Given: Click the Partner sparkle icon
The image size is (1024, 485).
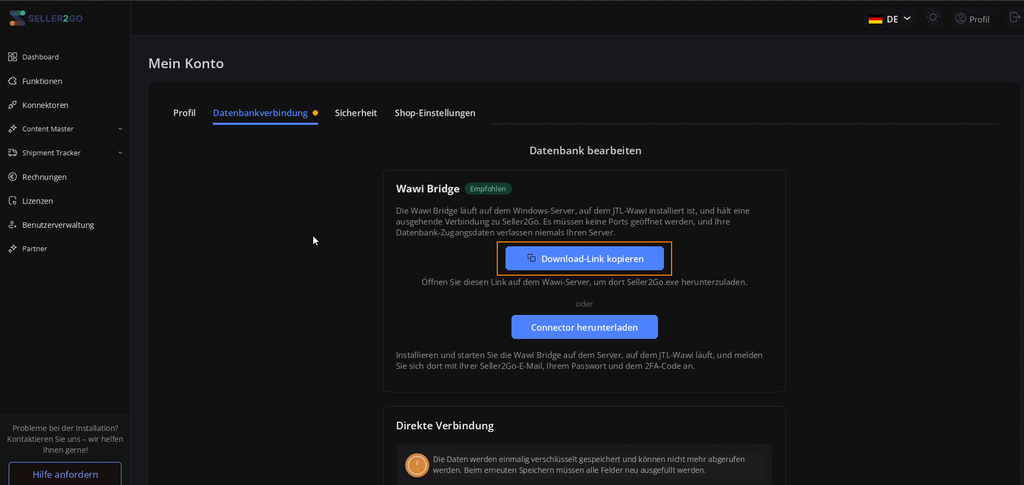Looking at the screenshot, I should point(12,249).
